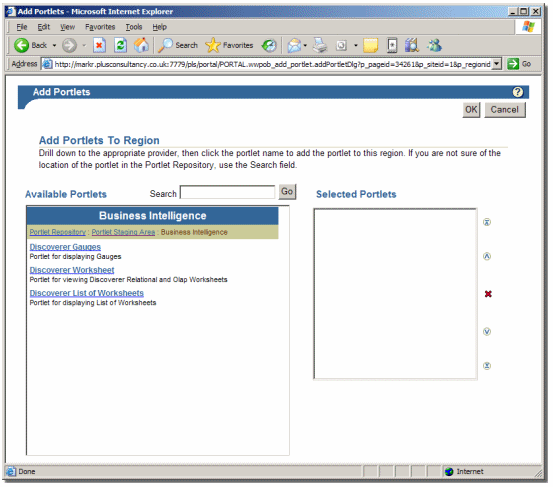Open Favorites star in toolbar

pyautogui.click(x=213, y=45)
